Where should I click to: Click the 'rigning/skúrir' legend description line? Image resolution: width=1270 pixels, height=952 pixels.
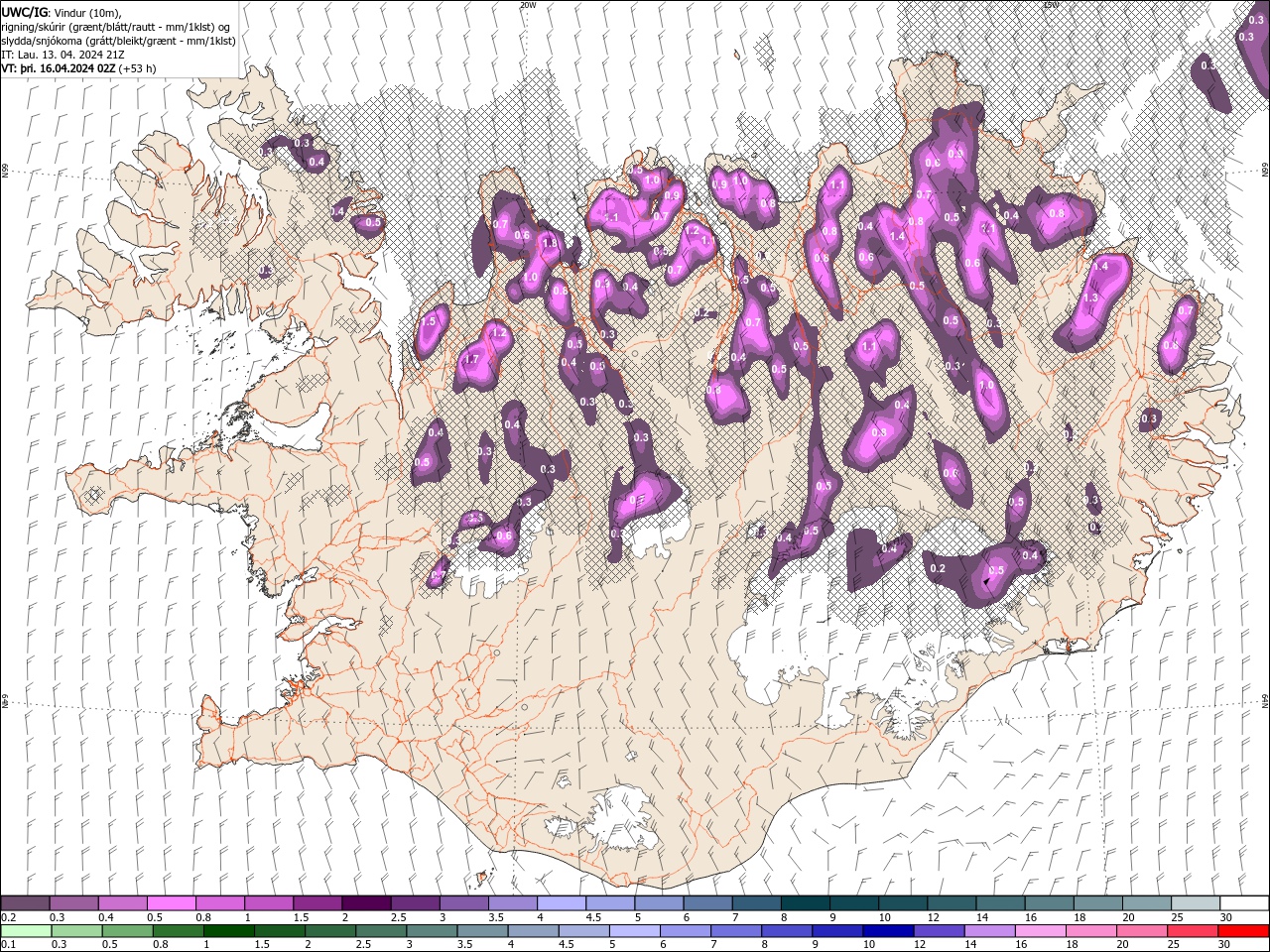click(x=116, y=26)
